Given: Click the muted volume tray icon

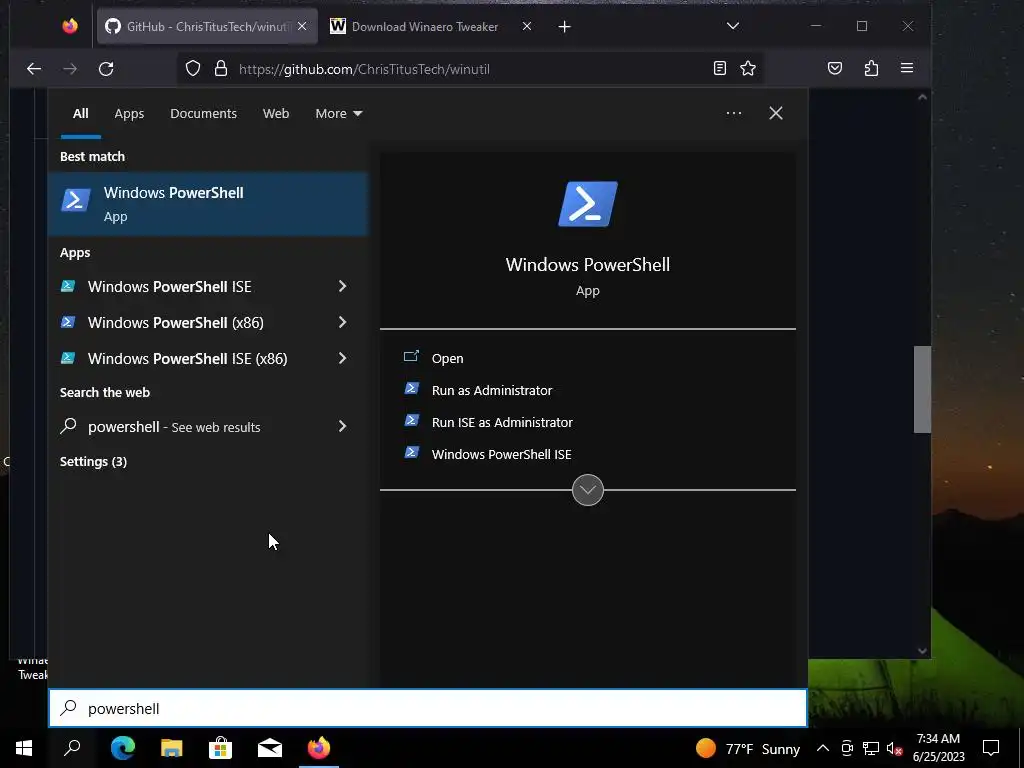Looking at the screenshot, I should tap(894, 749).
